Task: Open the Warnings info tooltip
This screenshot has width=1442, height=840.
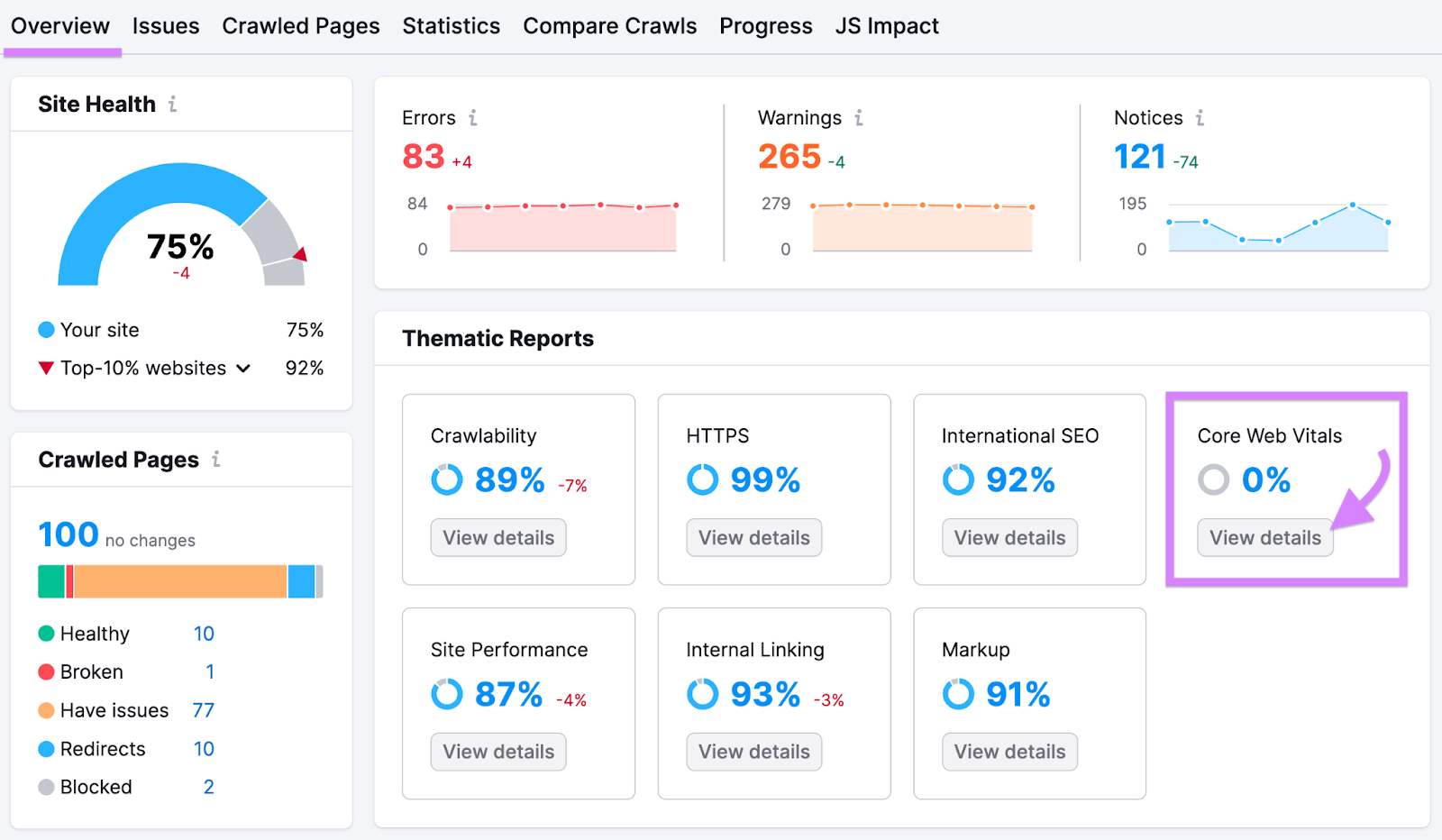Action: 859,117
